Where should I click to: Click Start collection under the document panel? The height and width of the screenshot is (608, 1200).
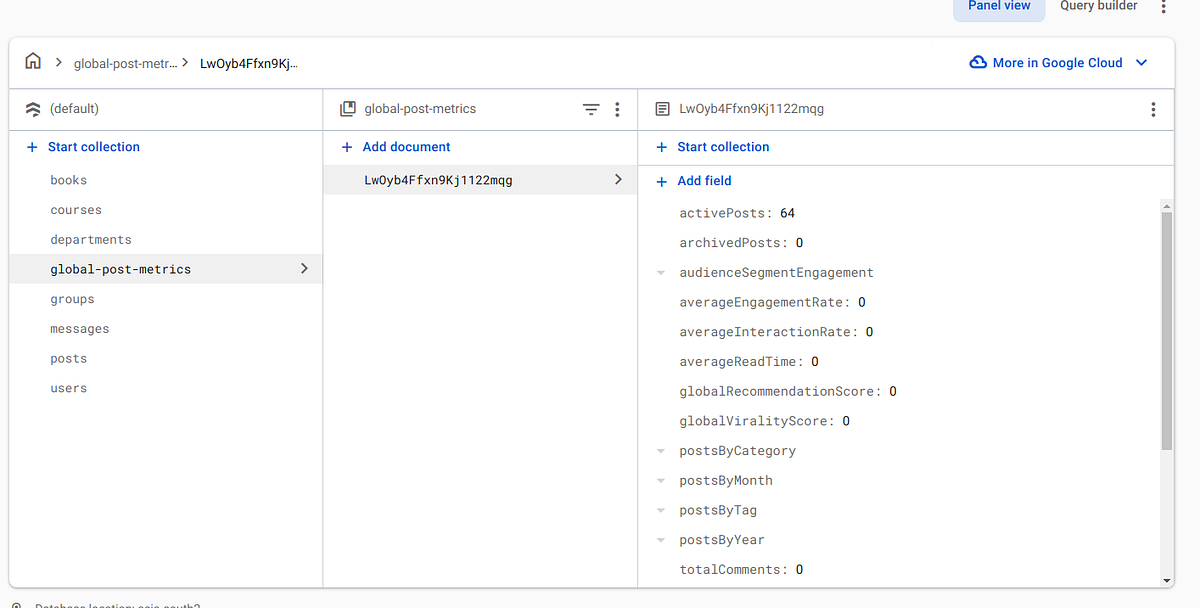722,147
